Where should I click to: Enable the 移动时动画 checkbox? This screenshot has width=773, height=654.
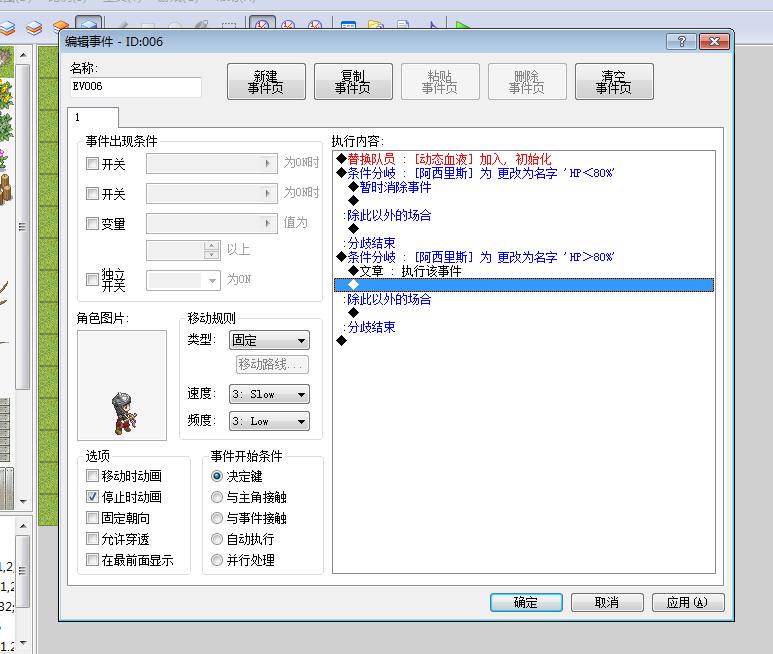92,476
